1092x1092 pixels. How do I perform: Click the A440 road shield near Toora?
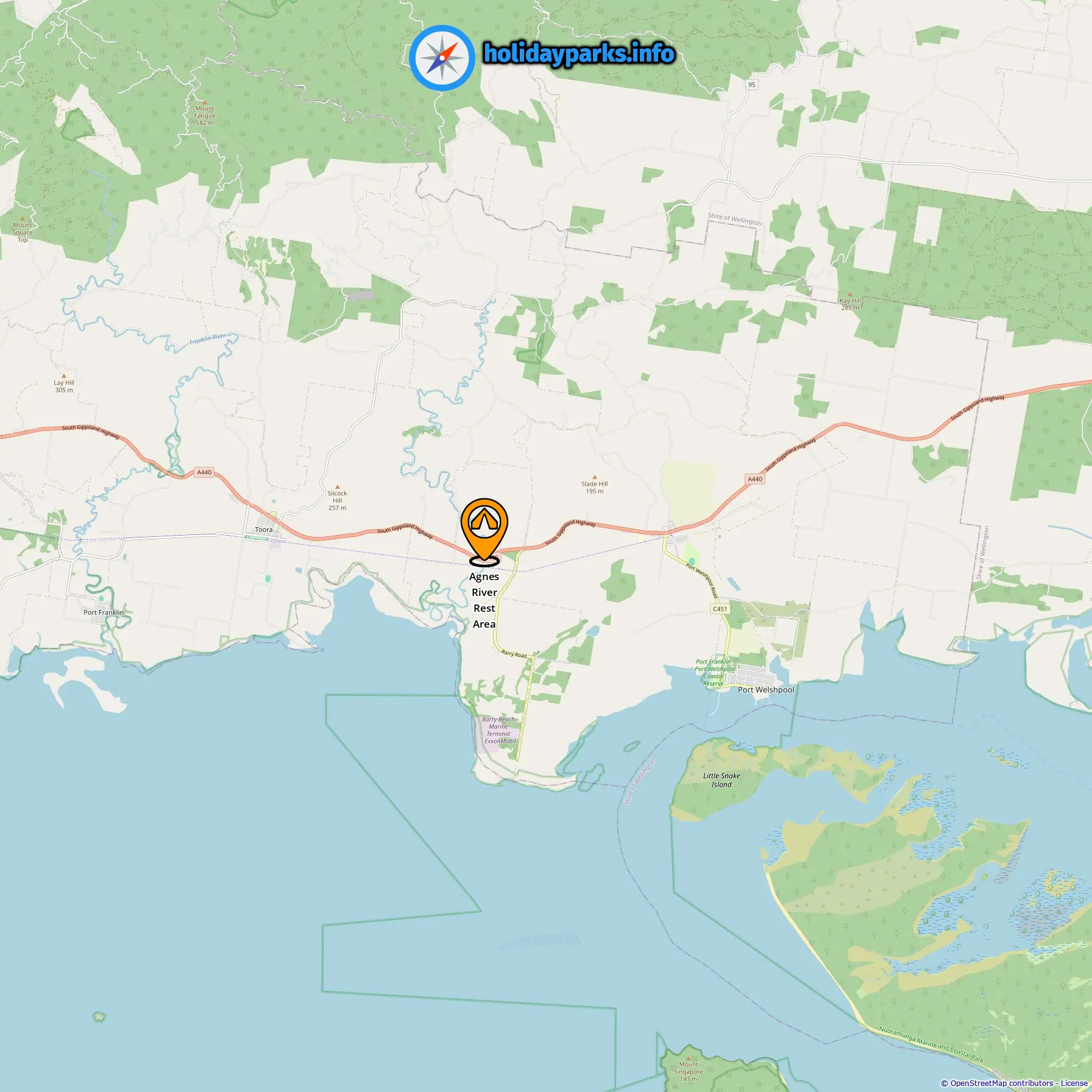pos(204,472)
